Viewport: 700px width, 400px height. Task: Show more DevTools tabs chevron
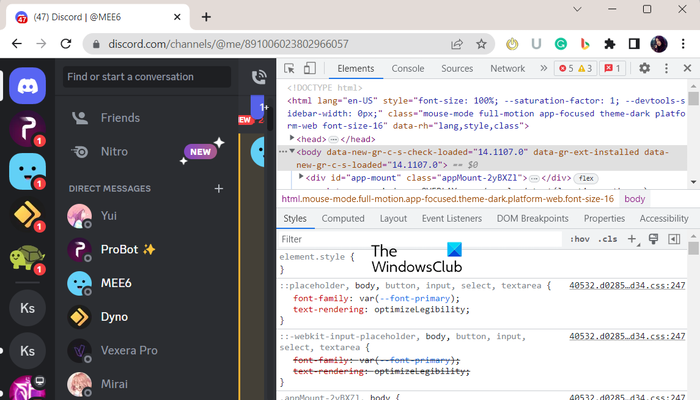[543, 68]
